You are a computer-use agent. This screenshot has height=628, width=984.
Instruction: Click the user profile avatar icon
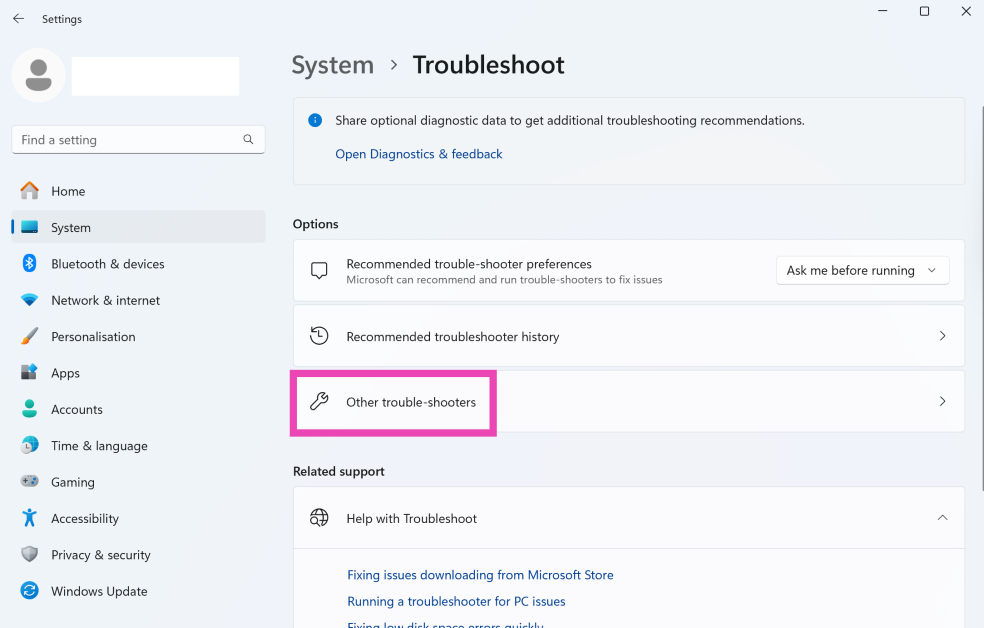[39, 76]
